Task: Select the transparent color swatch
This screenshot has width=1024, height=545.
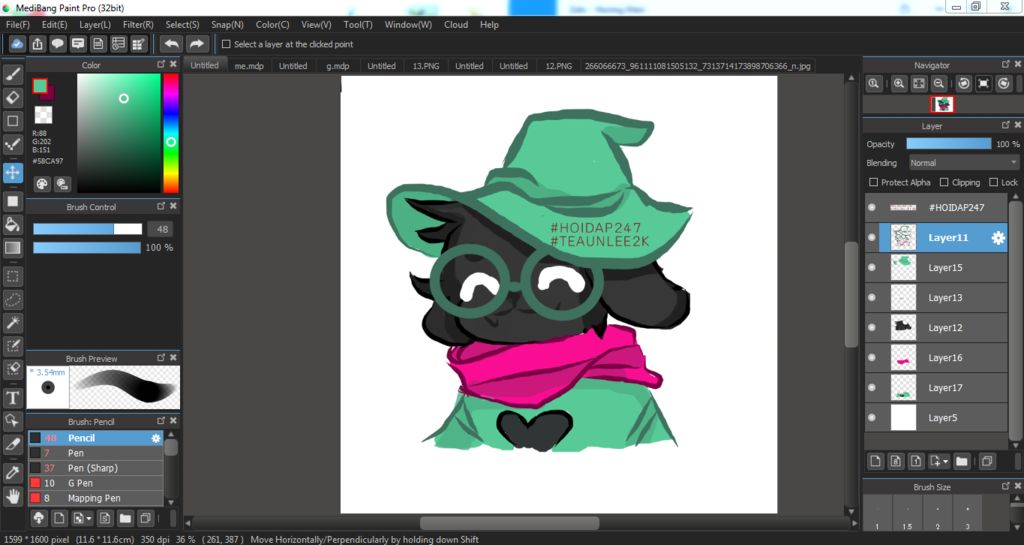Action: click(43, 115)
